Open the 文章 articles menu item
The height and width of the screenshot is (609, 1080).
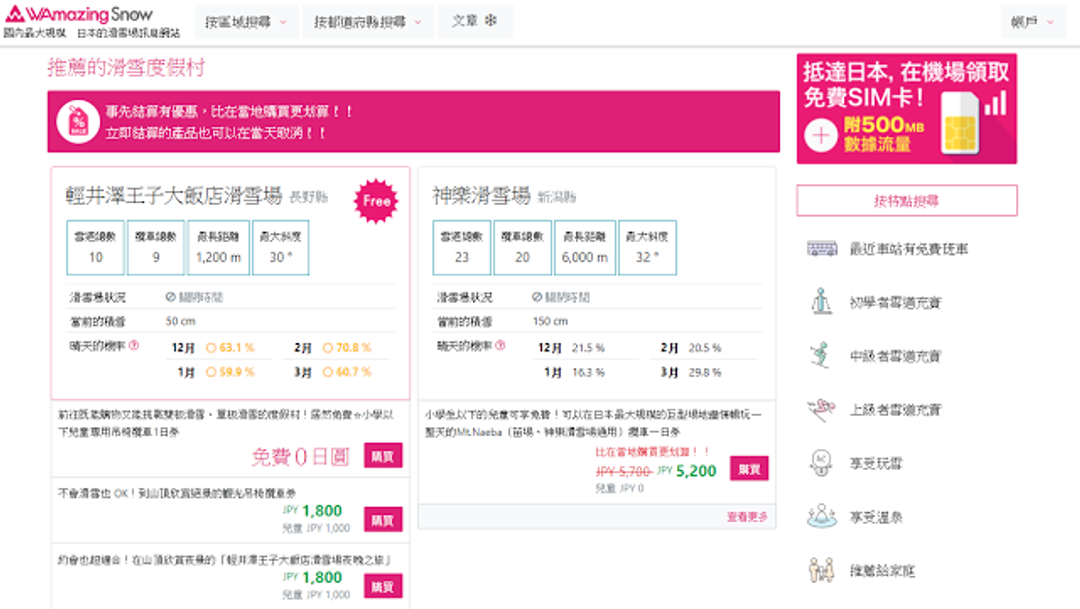click(474, 21)
